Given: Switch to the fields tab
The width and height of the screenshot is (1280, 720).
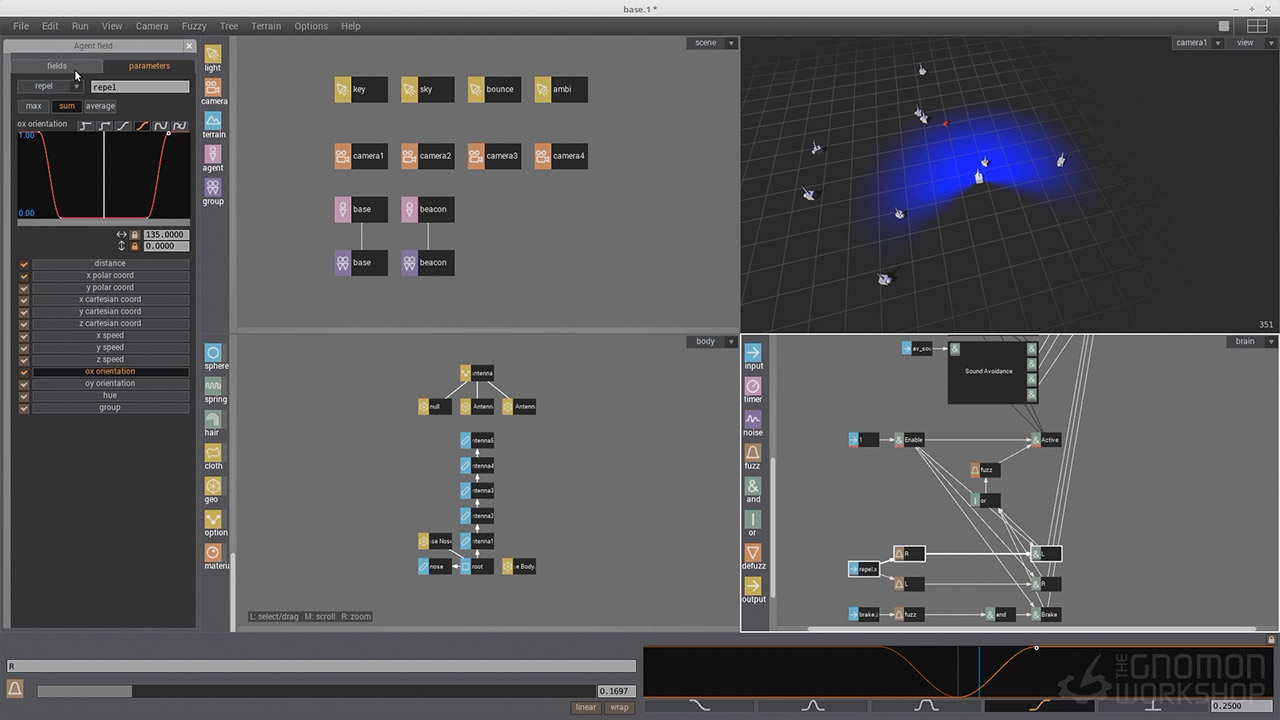Looking at the screenshot, I should point(57,66).
